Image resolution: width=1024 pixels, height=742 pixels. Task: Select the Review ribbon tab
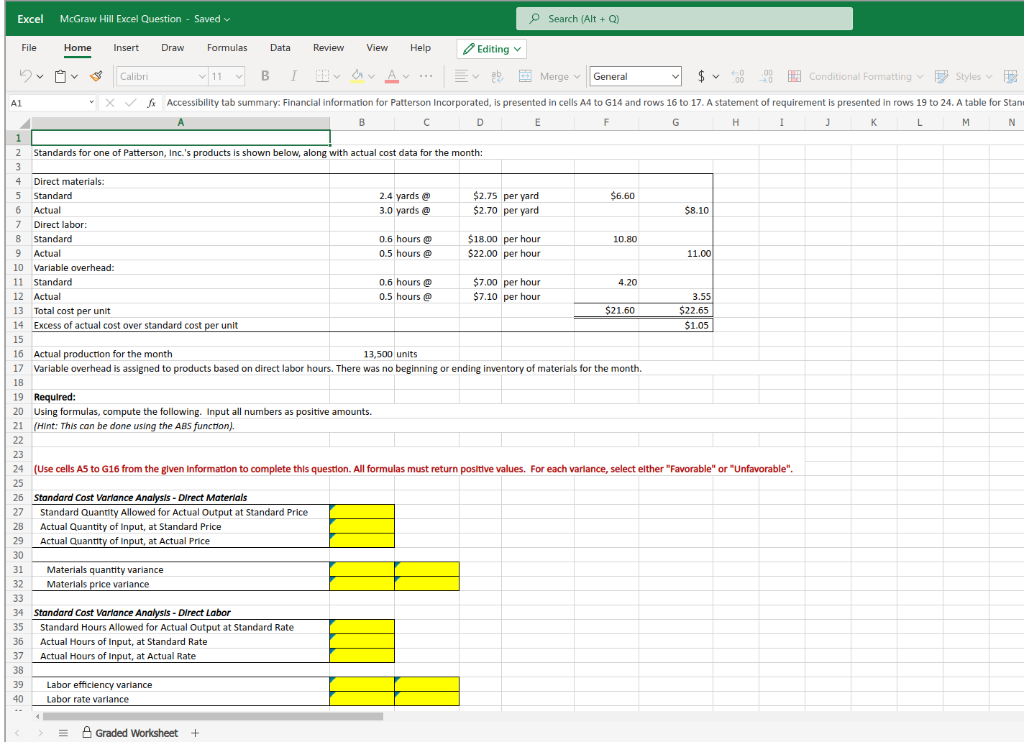(x=328, y=47)
